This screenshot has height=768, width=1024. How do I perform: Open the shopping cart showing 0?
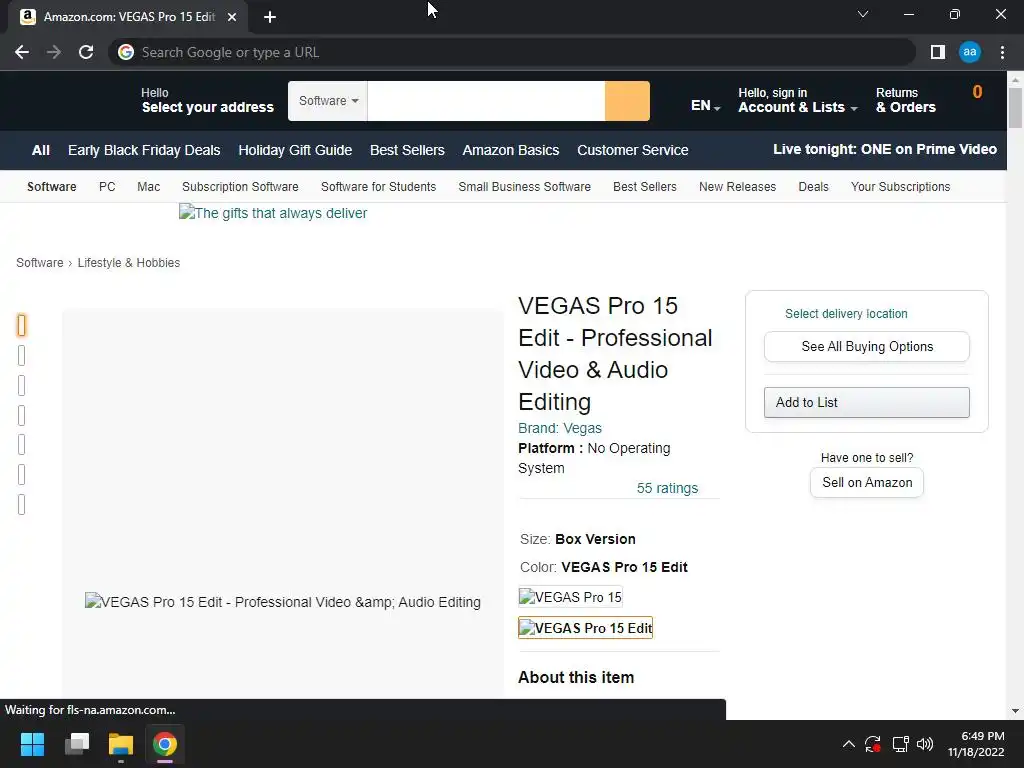pyautogui.click(x=977, y=93)
